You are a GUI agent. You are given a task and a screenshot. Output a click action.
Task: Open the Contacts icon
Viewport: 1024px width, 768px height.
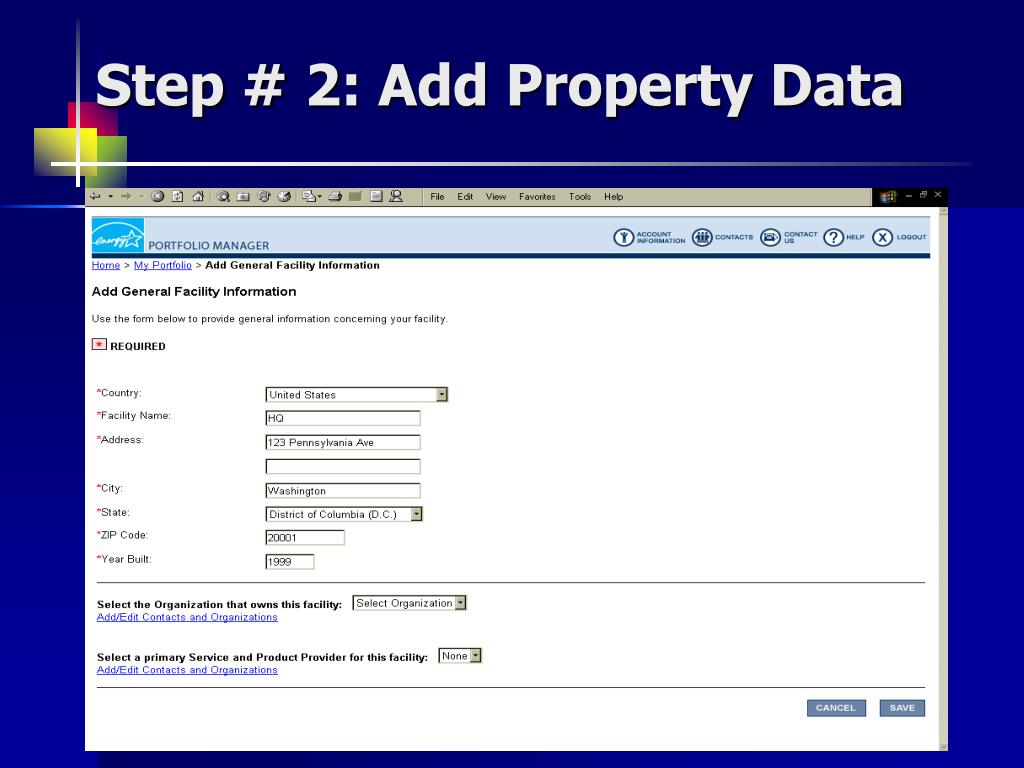pyautogui.click(x=702, y=238)
